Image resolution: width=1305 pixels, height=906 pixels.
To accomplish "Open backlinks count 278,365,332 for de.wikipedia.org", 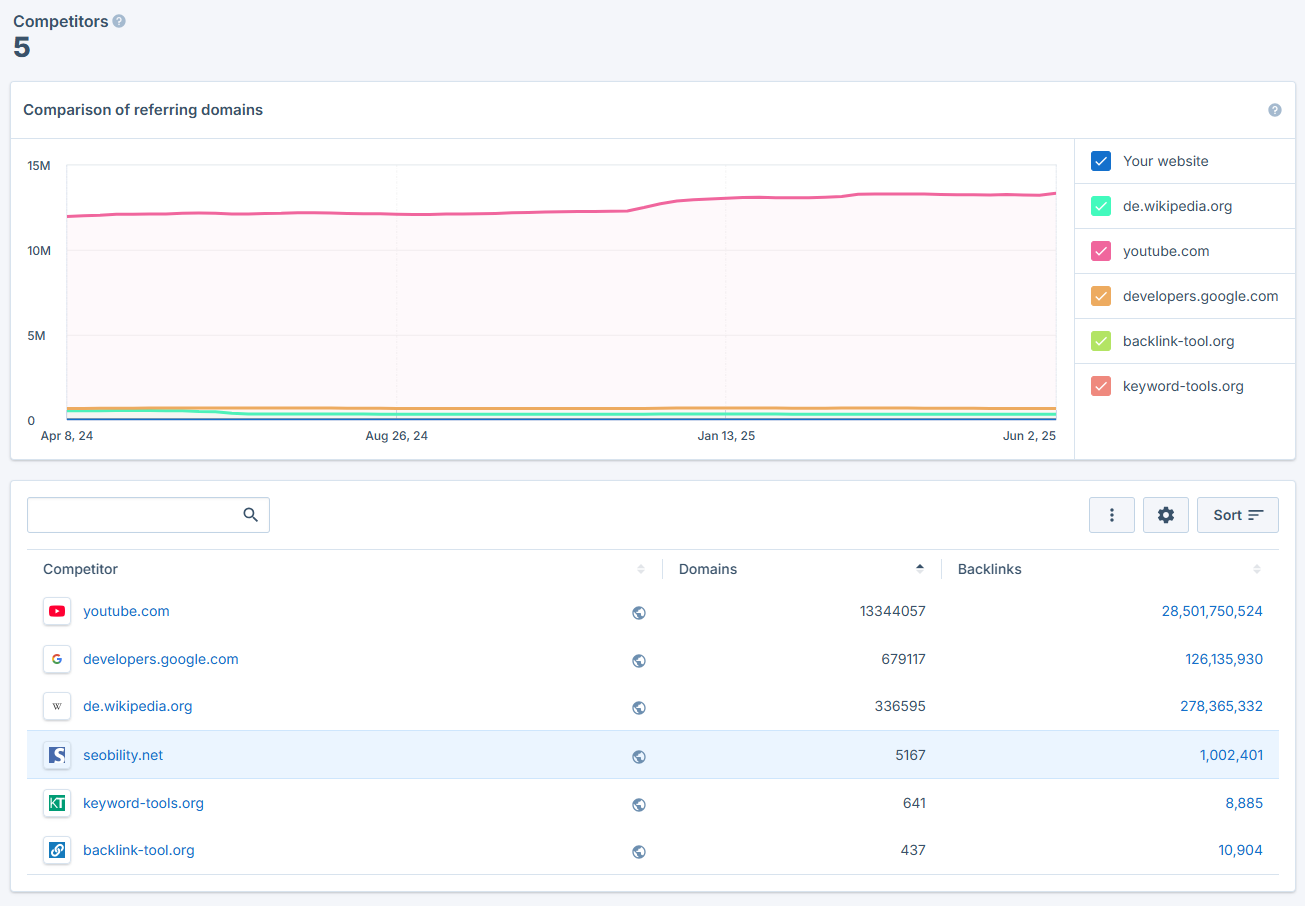I will tap(1221, 706).
